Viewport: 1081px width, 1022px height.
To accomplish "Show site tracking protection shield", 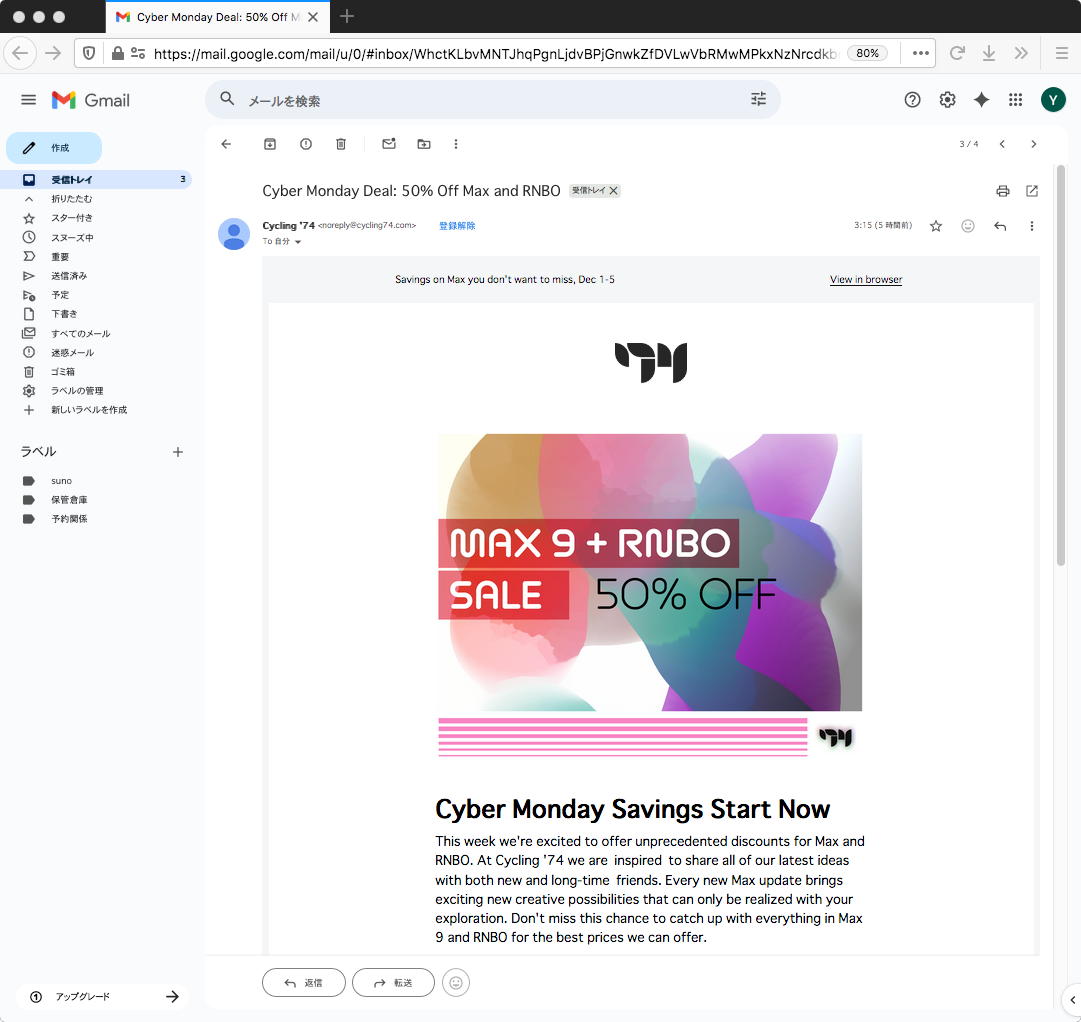I will click(x=89, y=53).
